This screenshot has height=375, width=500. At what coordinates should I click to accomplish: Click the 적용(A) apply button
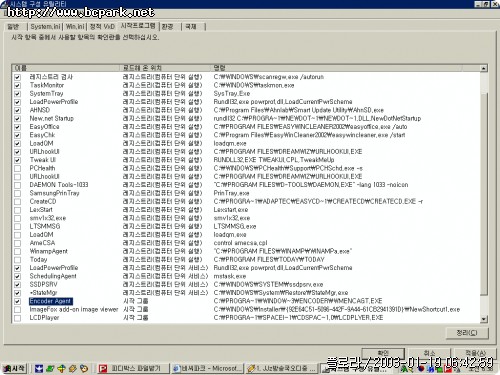point(476,353)
